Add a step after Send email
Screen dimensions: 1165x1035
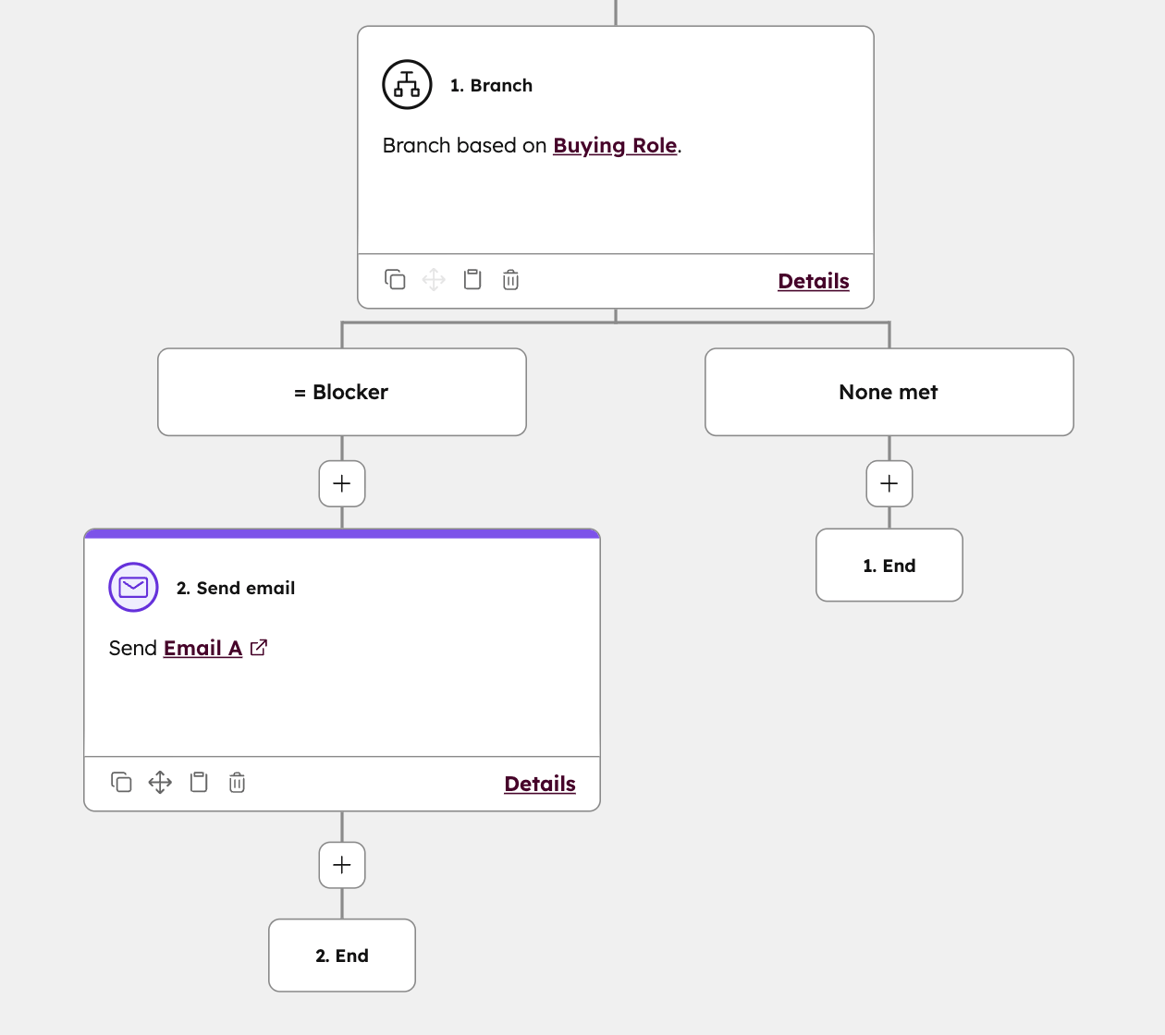(342, 864)
